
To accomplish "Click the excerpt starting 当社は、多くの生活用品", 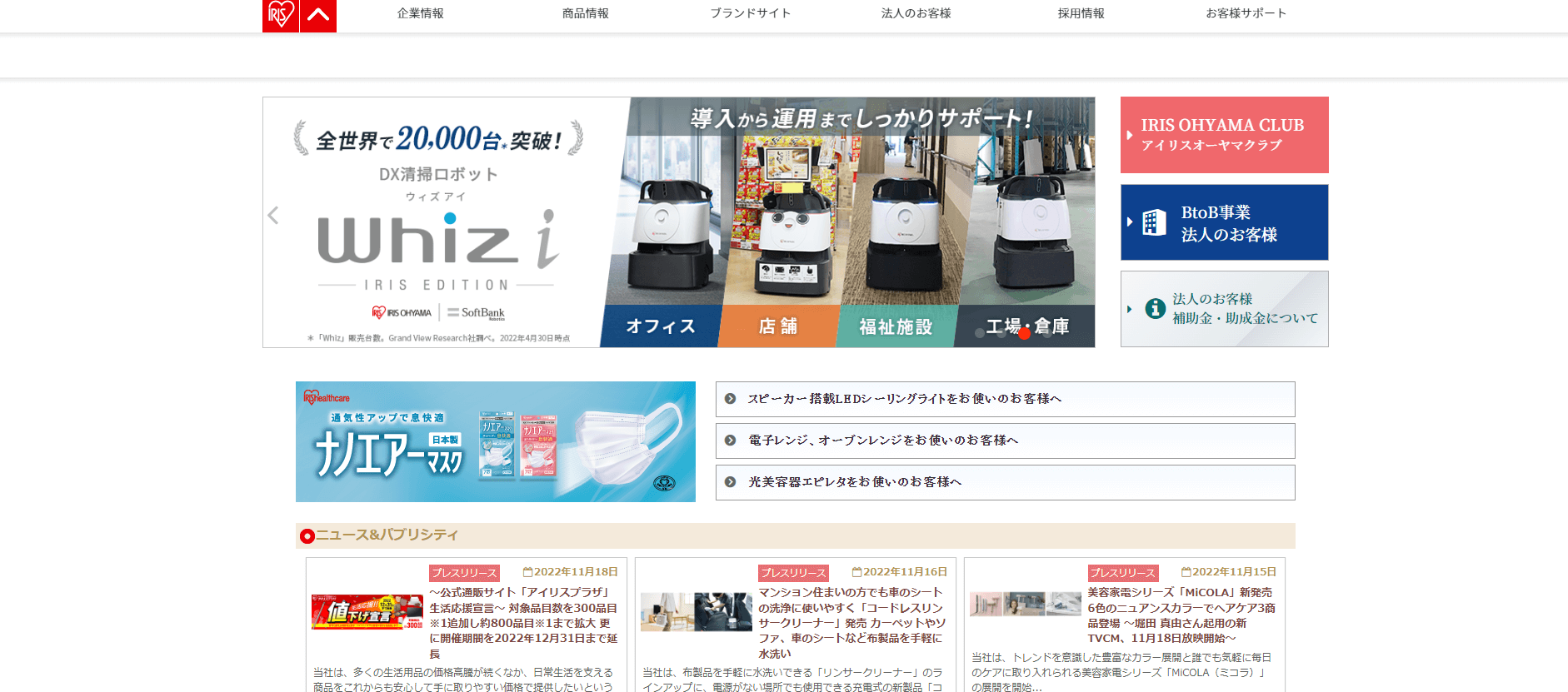I will coord(463,679).
